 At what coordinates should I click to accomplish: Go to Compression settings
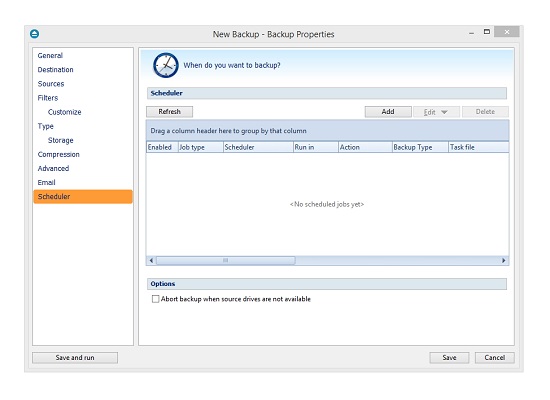pos(59,154)
